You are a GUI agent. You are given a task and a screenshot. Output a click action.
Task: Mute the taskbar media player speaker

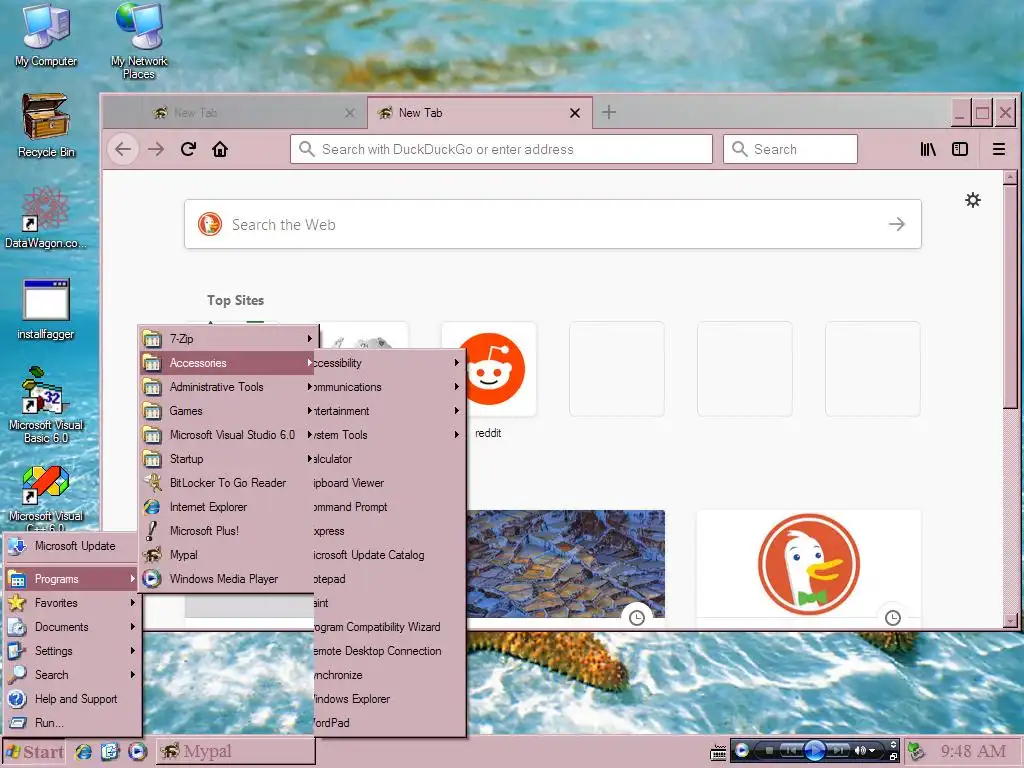click(x=860, y=751)
